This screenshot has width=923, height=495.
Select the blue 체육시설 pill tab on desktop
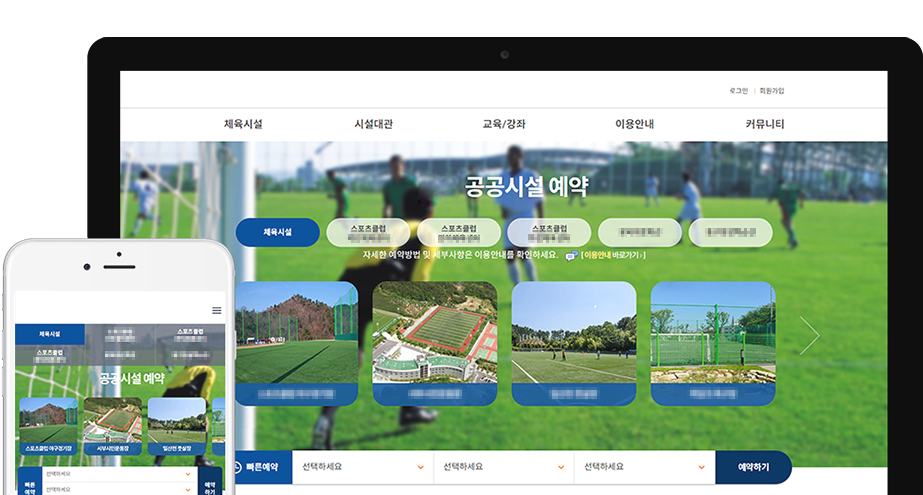(278, 232)
